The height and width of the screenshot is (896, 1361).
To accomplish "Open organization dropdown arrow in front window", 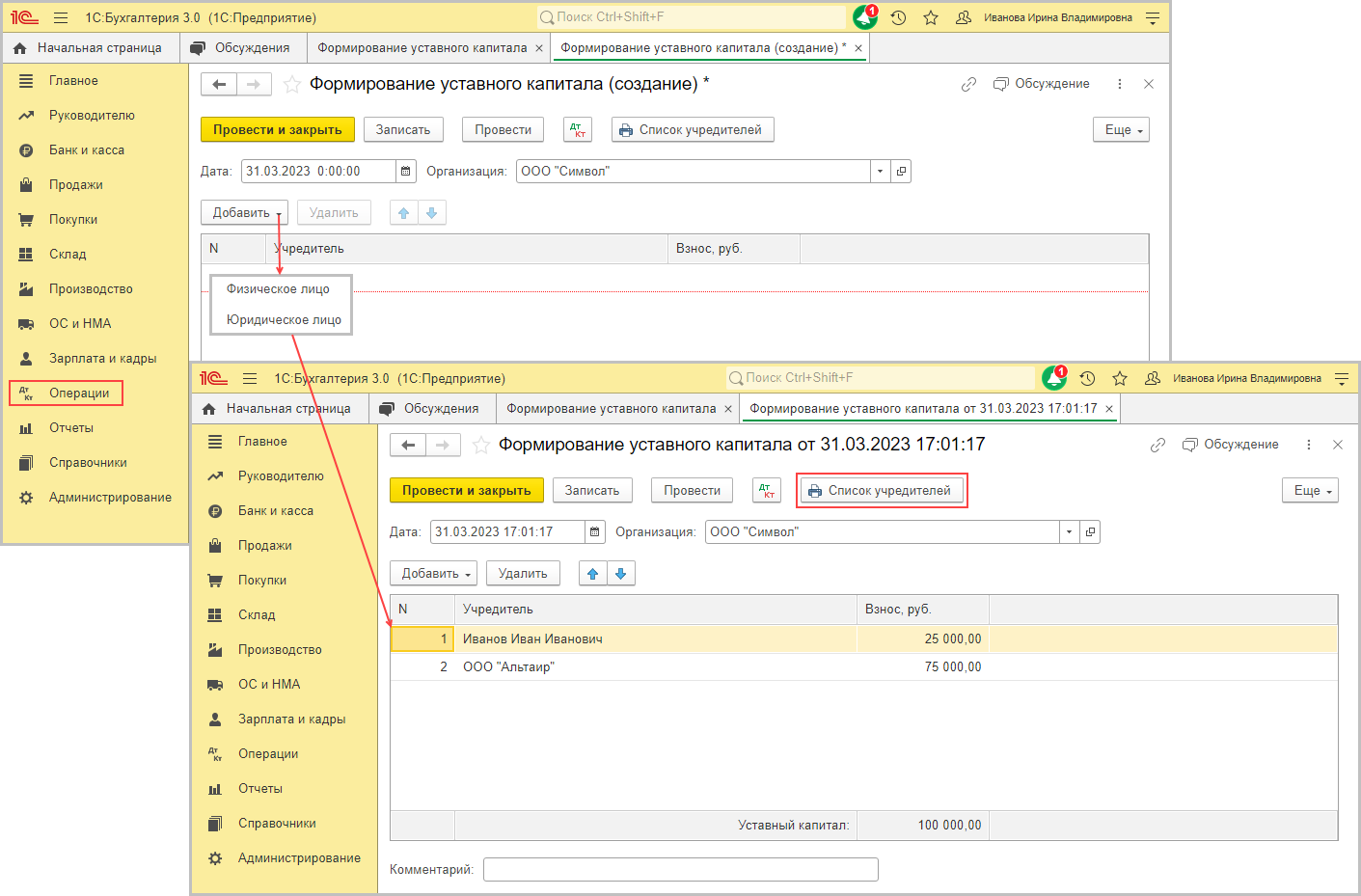I will [x=1069, y=532].
